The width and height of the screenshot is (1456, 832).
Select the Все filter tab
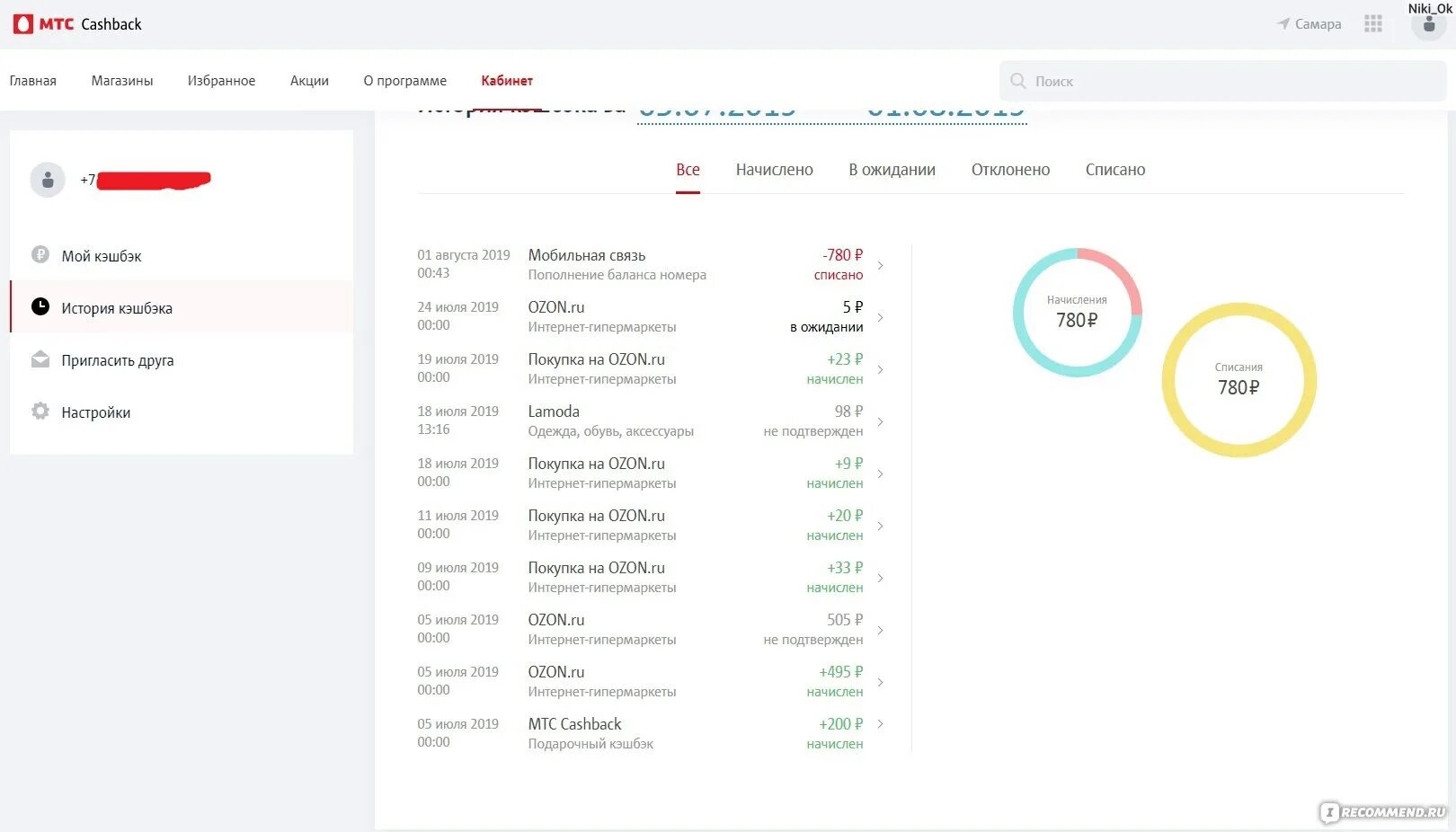tap(688, 170)
